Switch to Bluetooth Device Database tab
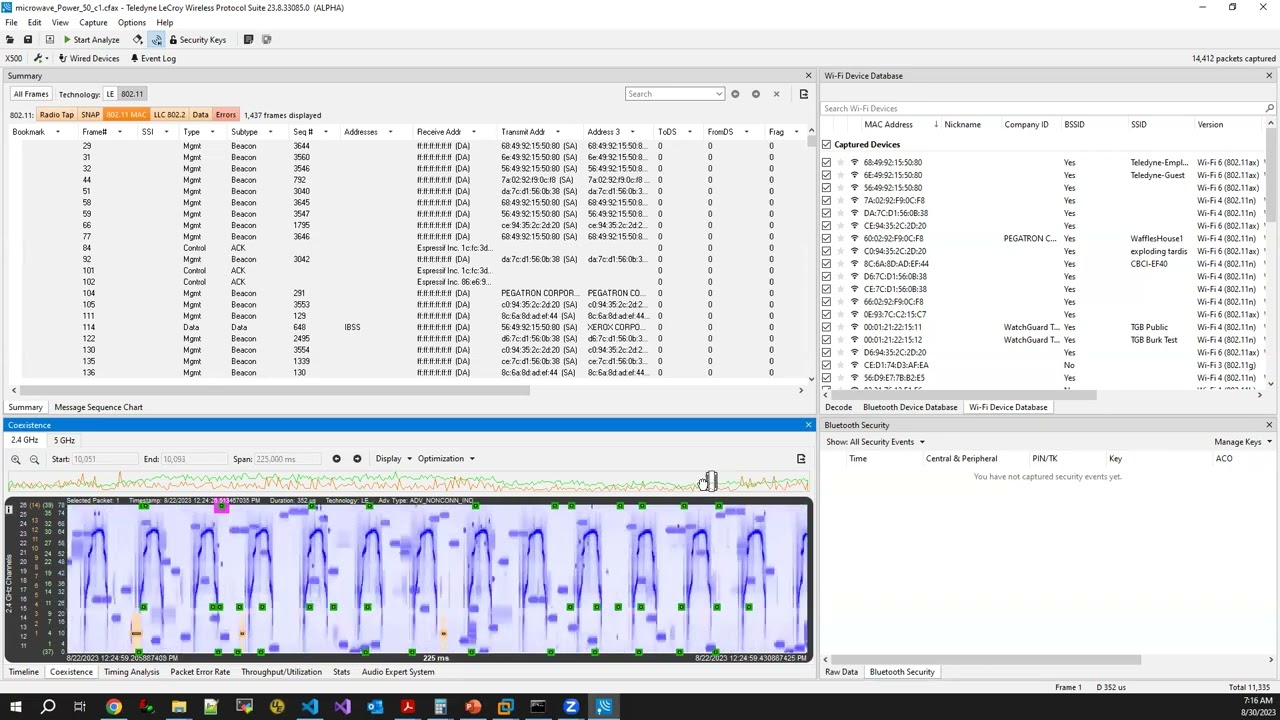1280x720 pixels. [x=910, y=407]
